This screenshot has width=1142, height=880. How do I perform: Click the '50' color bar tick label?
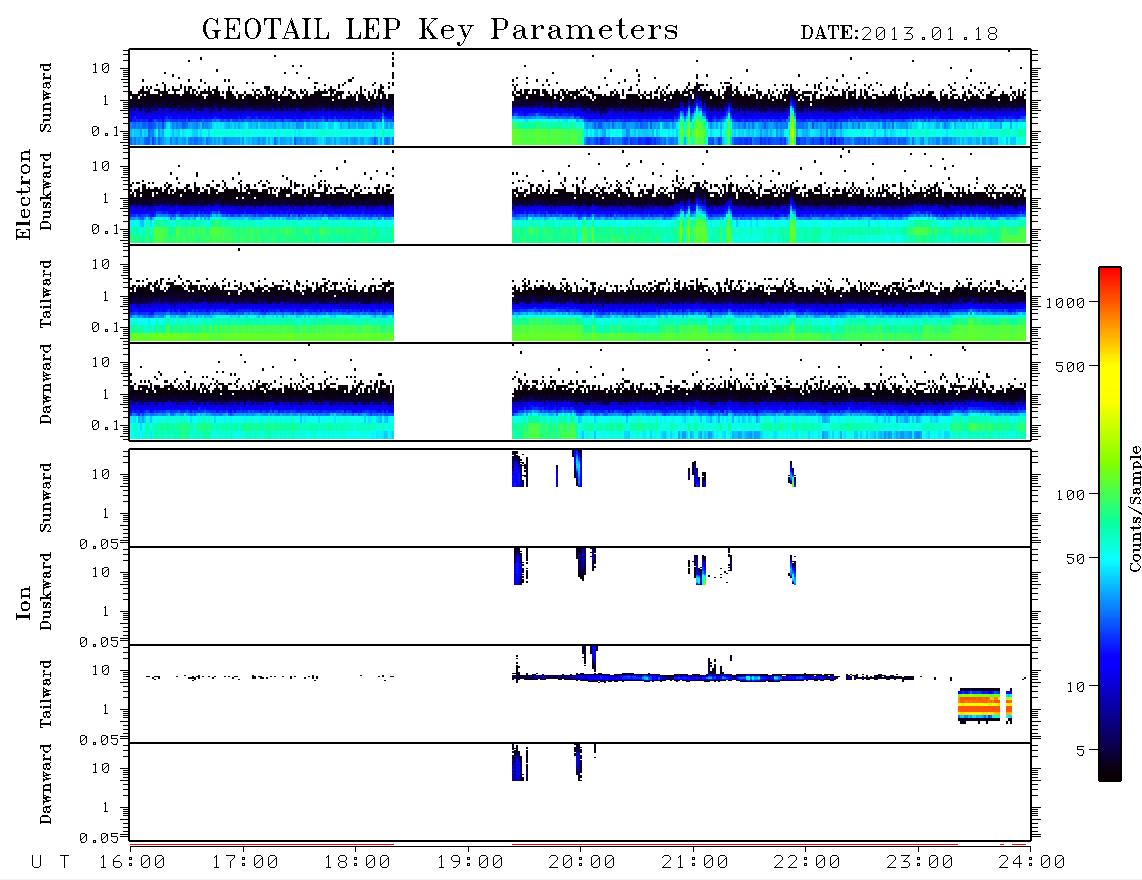(1075, 559)
